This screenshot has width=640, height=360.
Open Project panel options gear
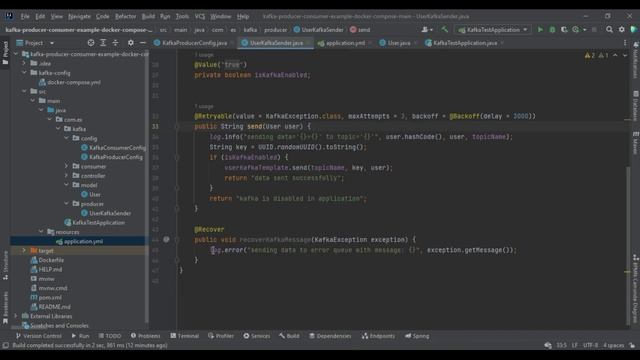click(x=131, y=43)
